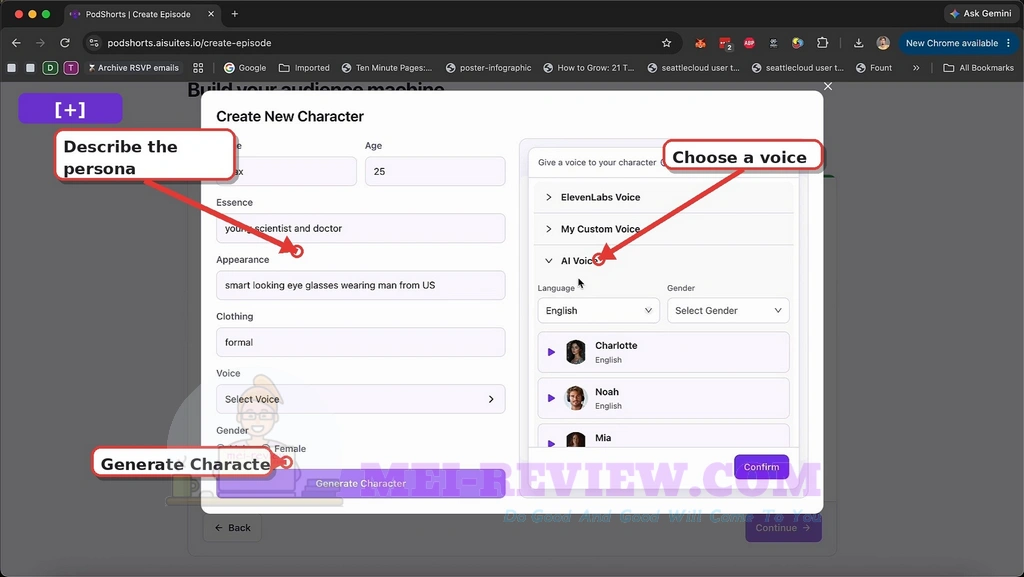Go back in browser history

coord(16,43)
